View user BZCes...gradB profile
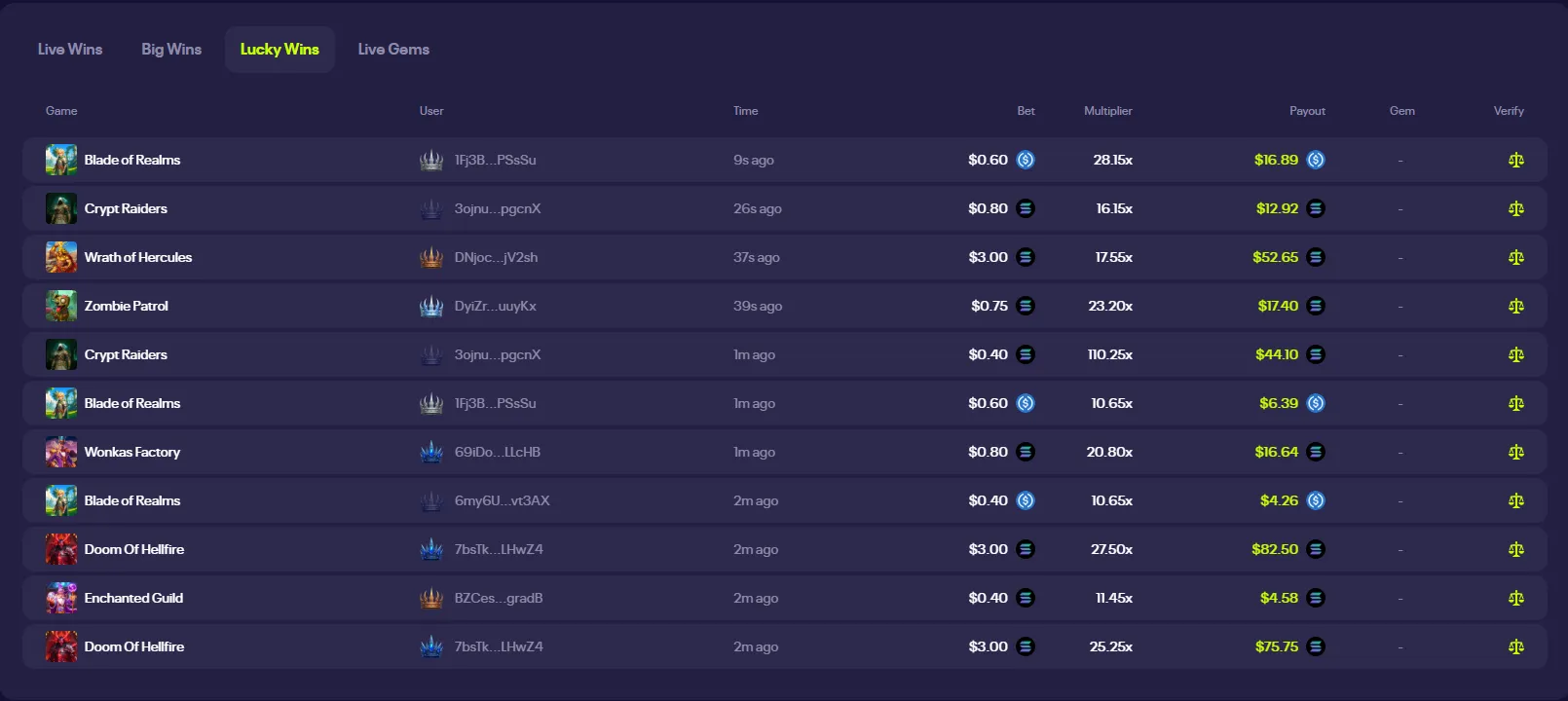The image size is (1568, 701). click(x=499, y=598)
